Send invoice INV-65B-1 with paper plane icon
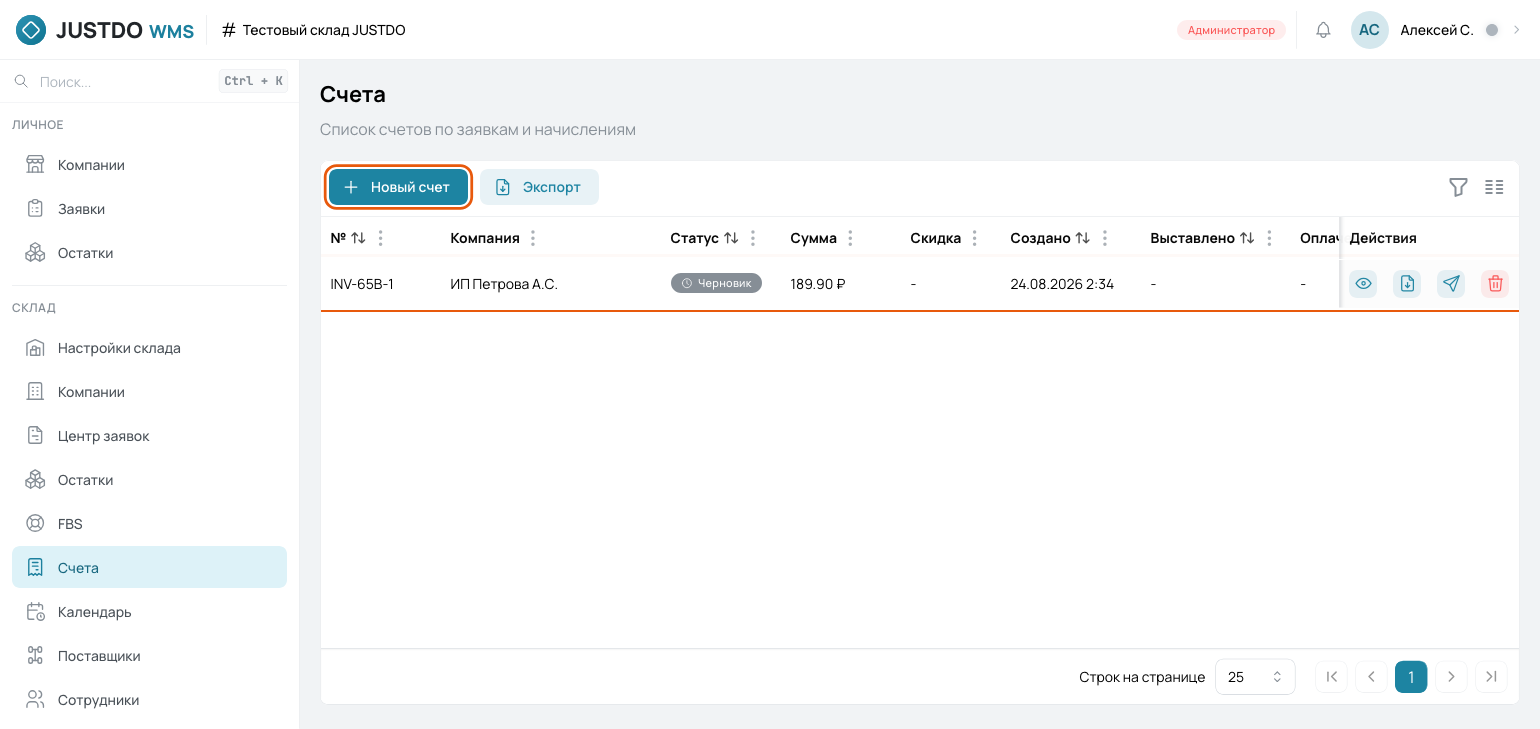This screenshot has width=1540, height=729. (x=1451, y=284)
